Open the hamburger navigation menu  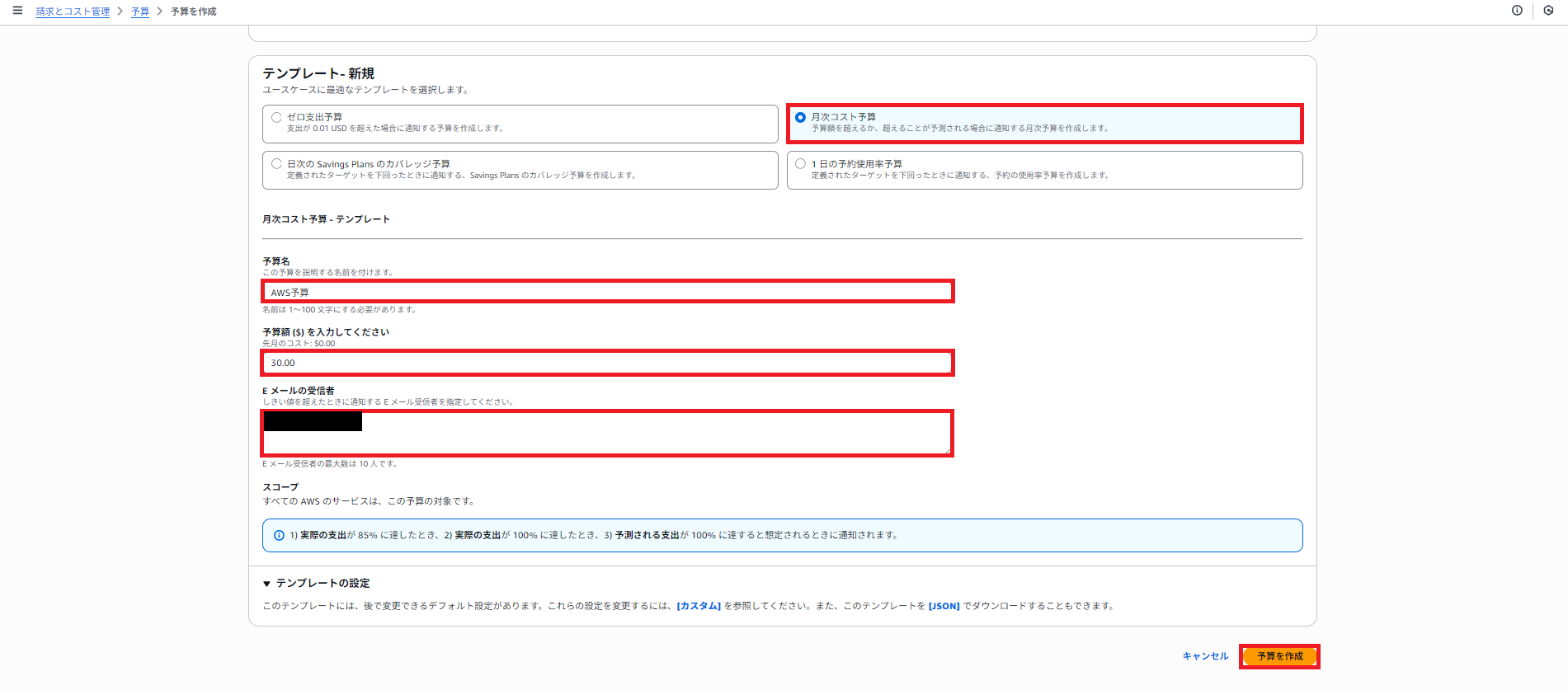17,11
